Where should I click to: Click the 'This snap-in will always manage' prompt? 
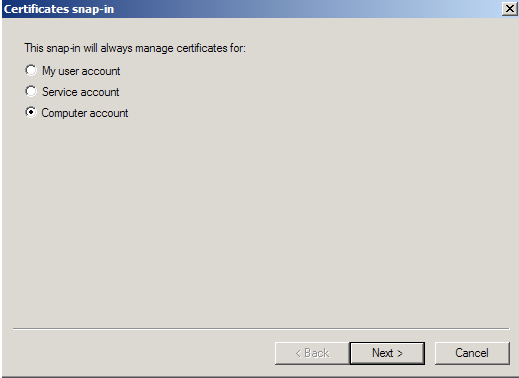[x=135, y=48]
